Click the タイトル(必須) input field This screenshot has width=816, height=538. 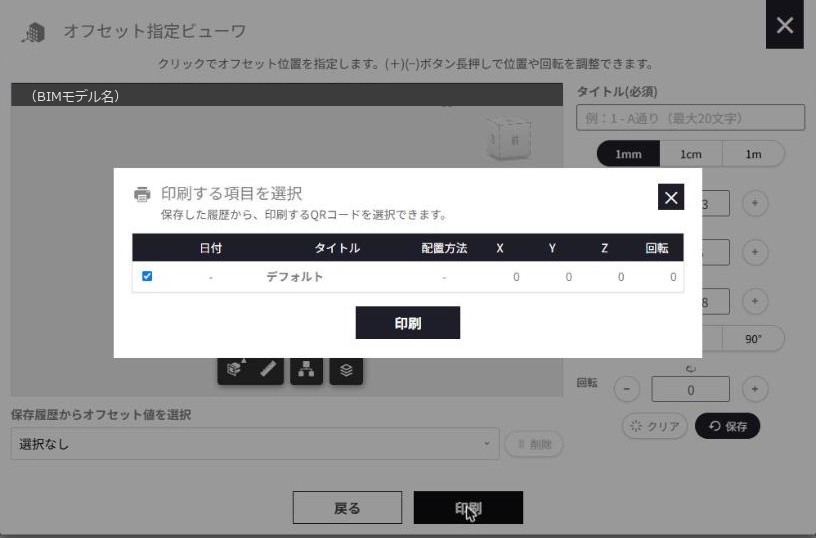pyautogui.click(x=690, y=118)
